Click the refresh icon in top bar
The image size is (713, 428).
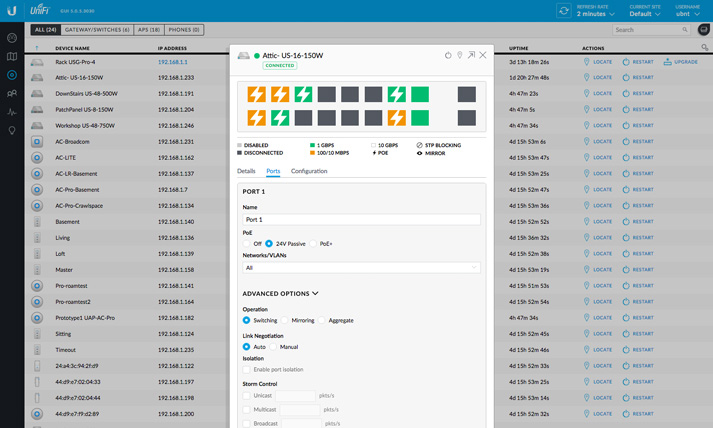(564, 10)
